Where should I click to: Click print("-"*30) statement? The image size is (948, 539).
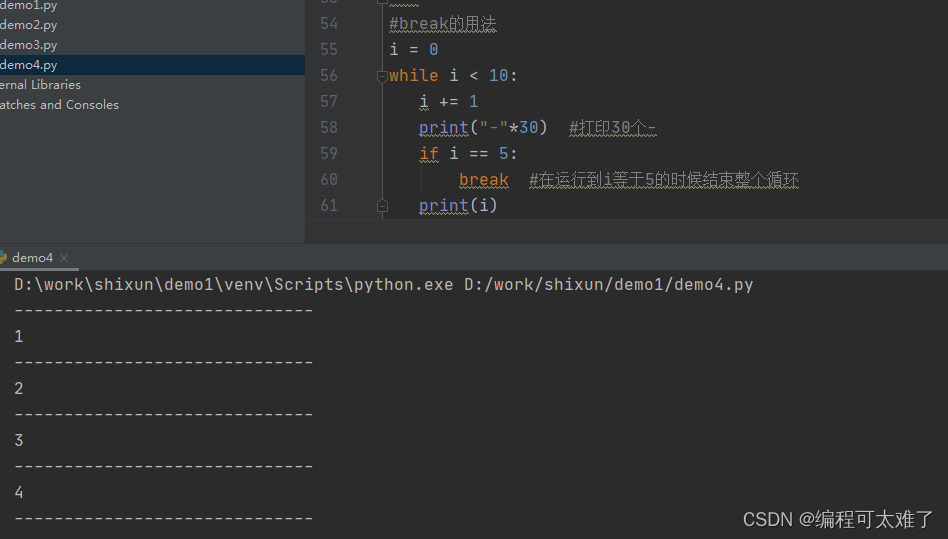click(x=483, y=127)
